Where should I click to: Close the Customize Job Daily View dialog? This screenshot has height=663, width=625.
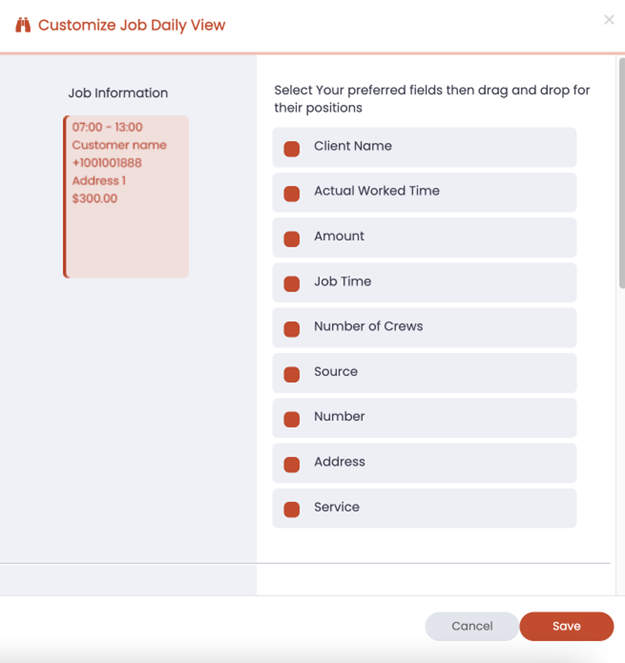pos(608,20)
